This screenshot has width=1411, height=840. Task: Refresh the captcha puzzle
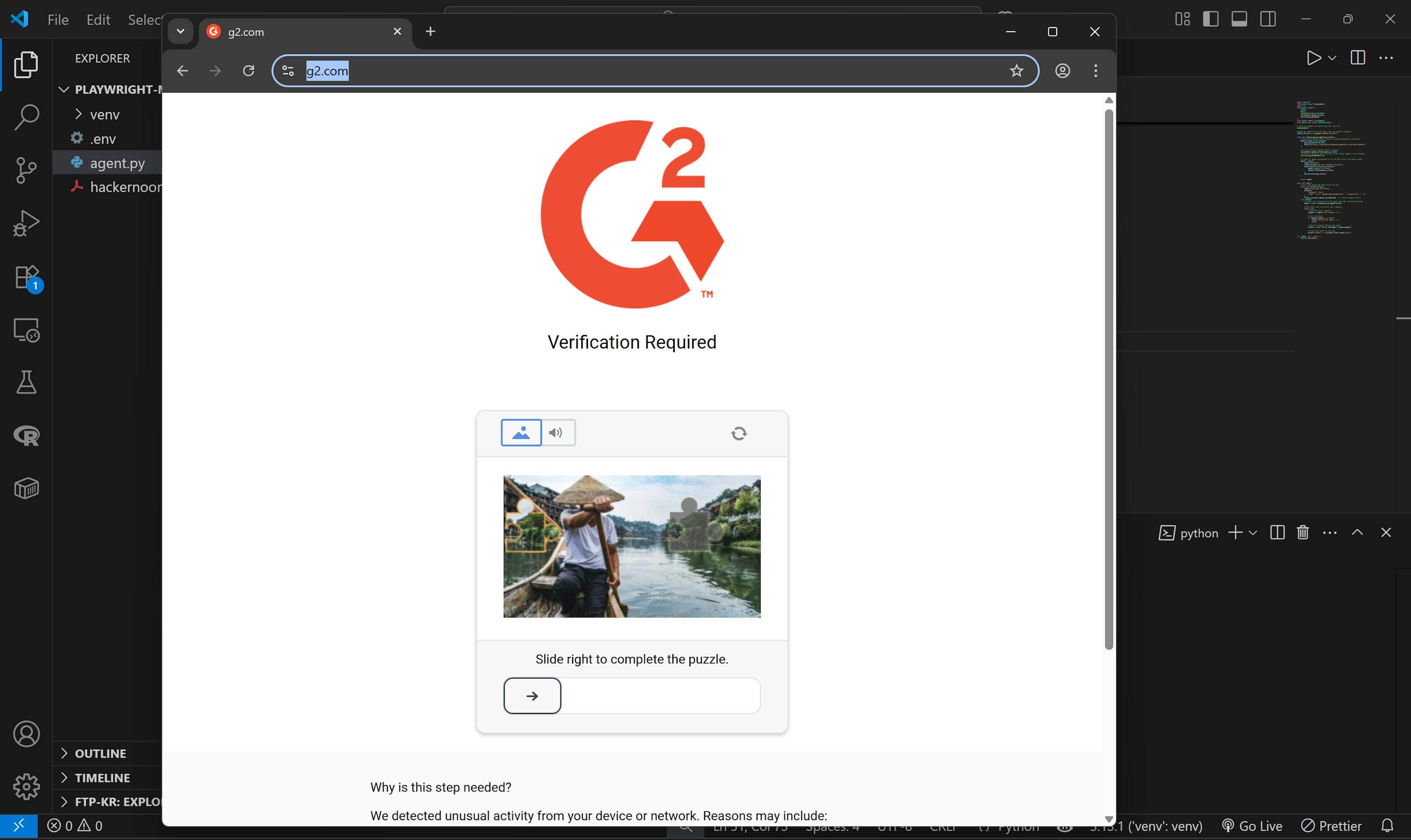pyautogui.click(x=739, y=433)
